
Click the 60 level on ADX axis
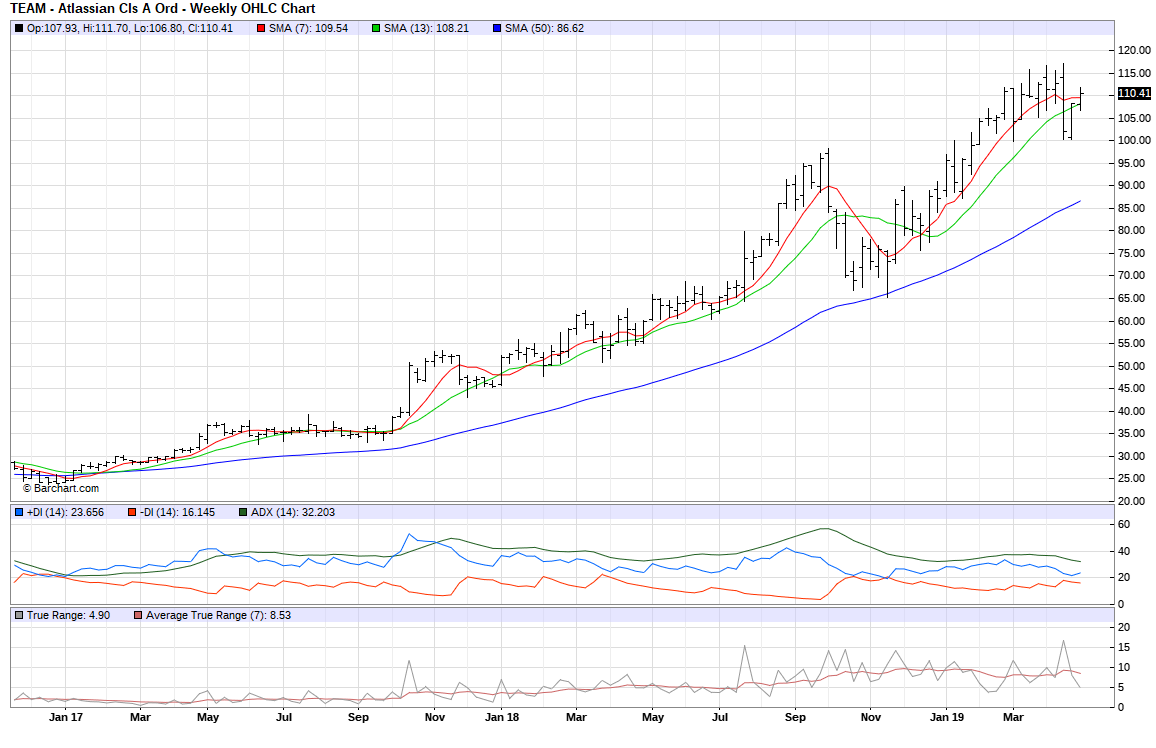(1126, 525)
